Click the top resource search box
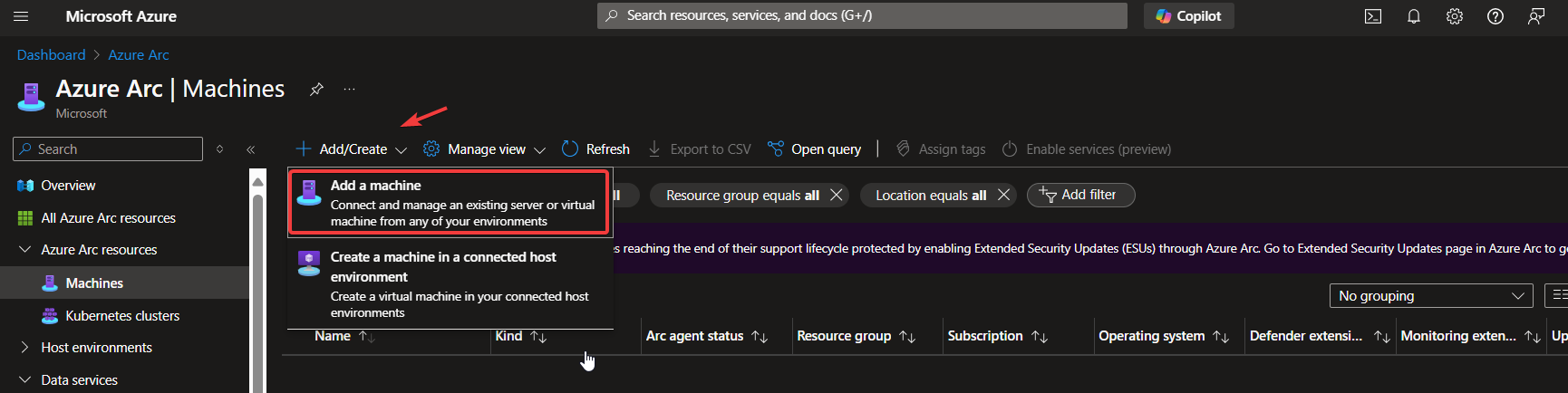The height and width of the screenshot is (393, 1568). 861,15
